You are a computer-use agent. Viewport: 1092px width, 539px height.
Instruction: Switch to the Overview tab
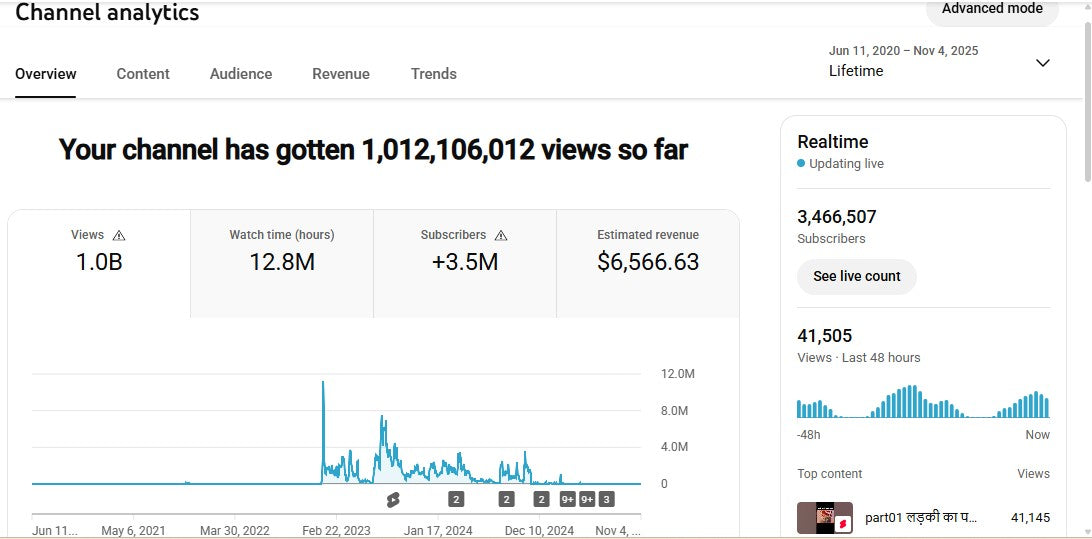tap(46, 74)
